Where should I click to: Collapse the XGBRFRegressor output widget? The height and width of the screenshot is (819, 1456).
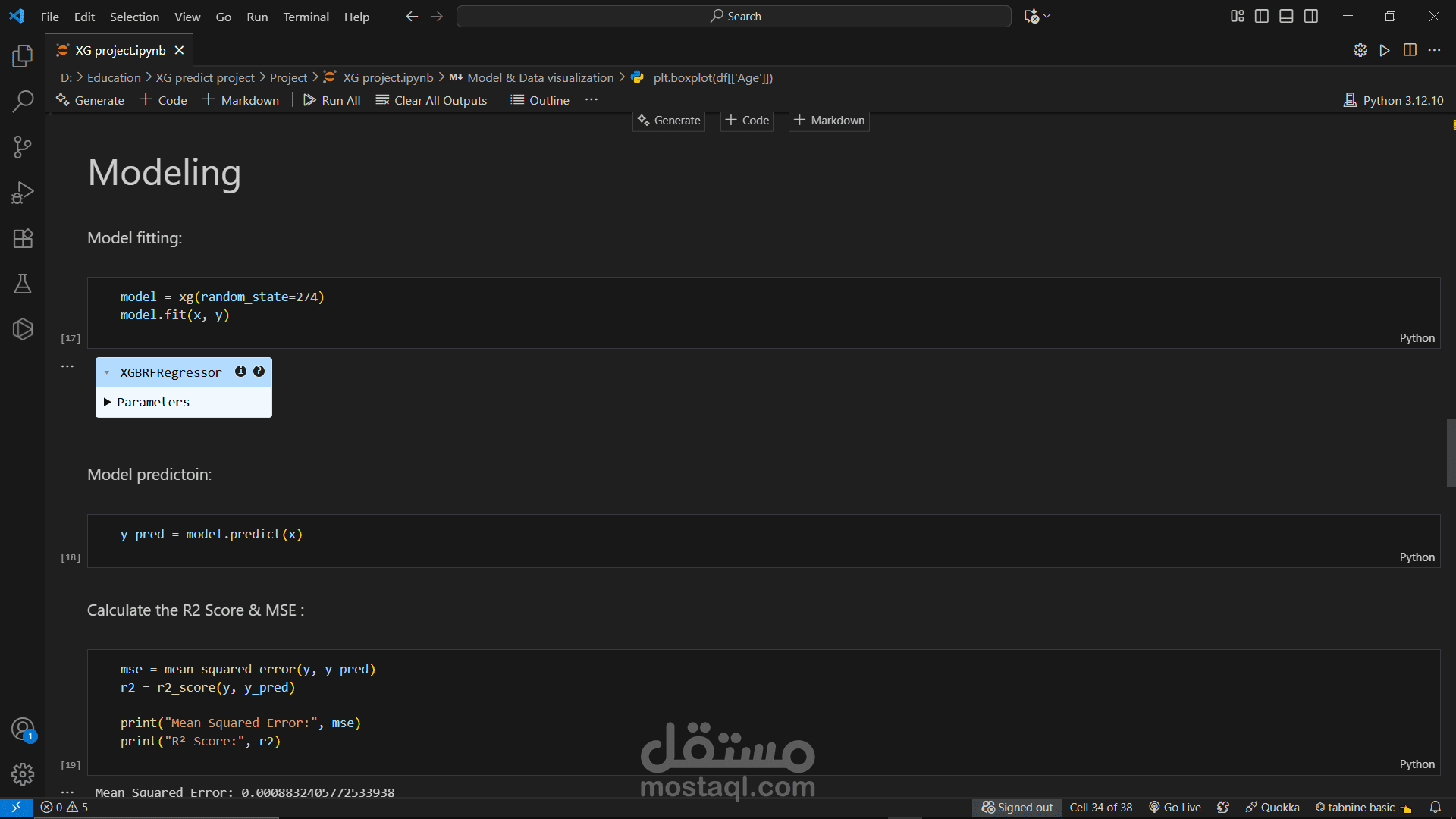click(107, 372)
